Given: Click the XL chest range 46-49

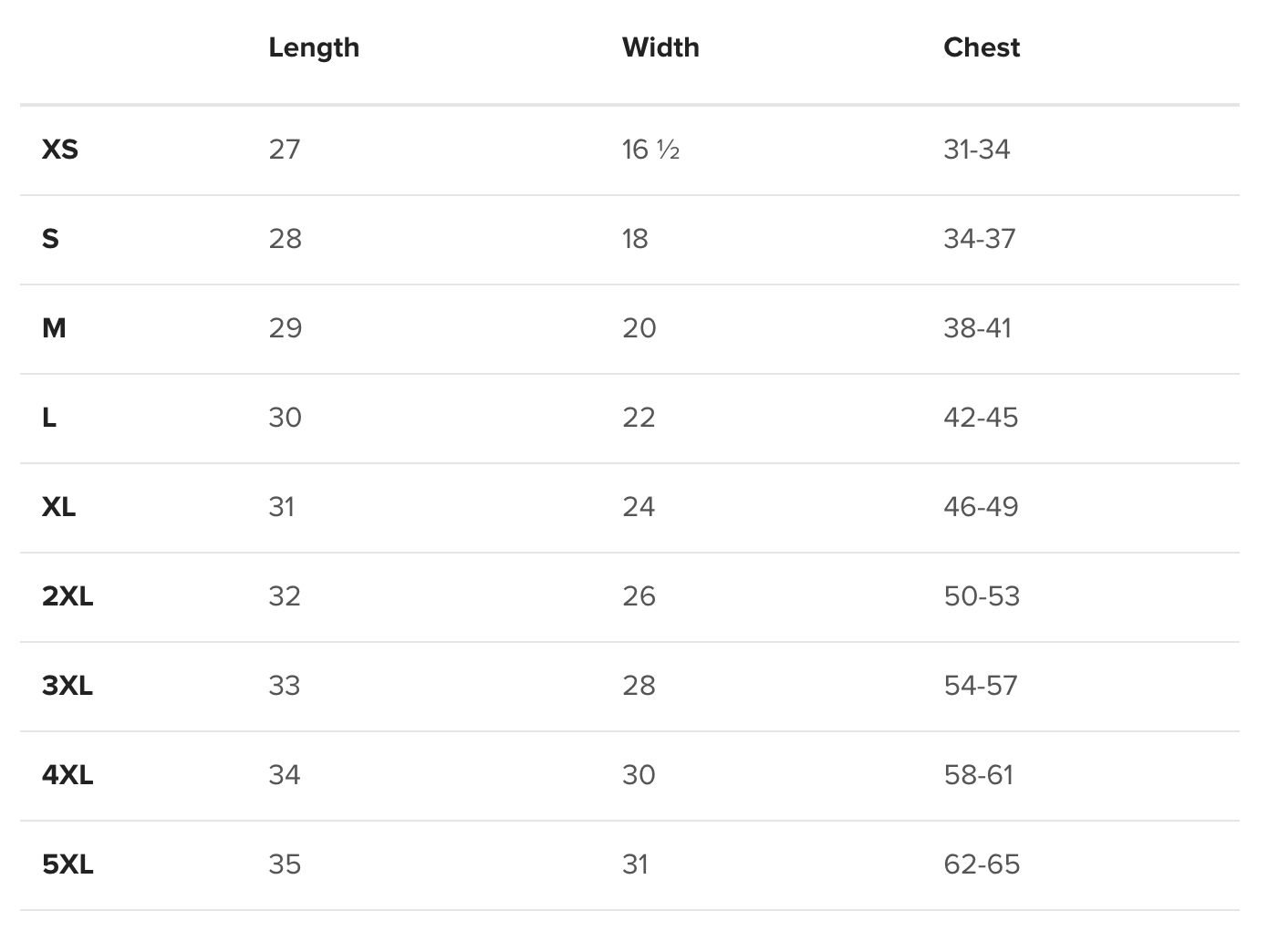Looking at the screenshot, I should tap(981, 507).
